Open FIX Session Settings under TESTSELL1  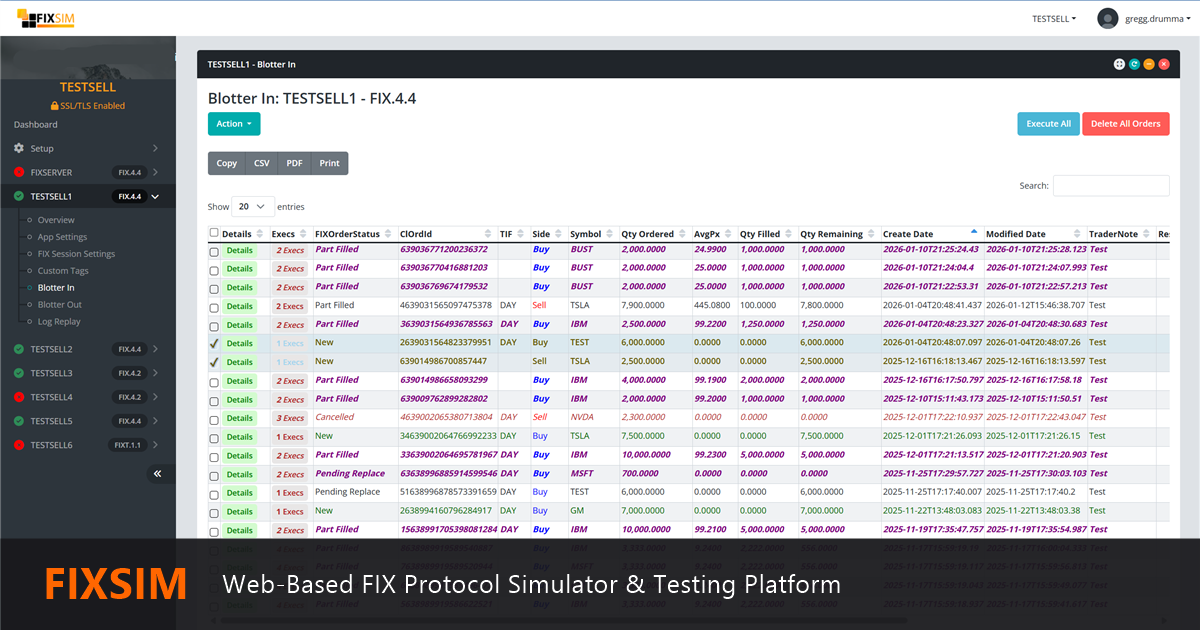pyautogui.click(x=76, y=254)
